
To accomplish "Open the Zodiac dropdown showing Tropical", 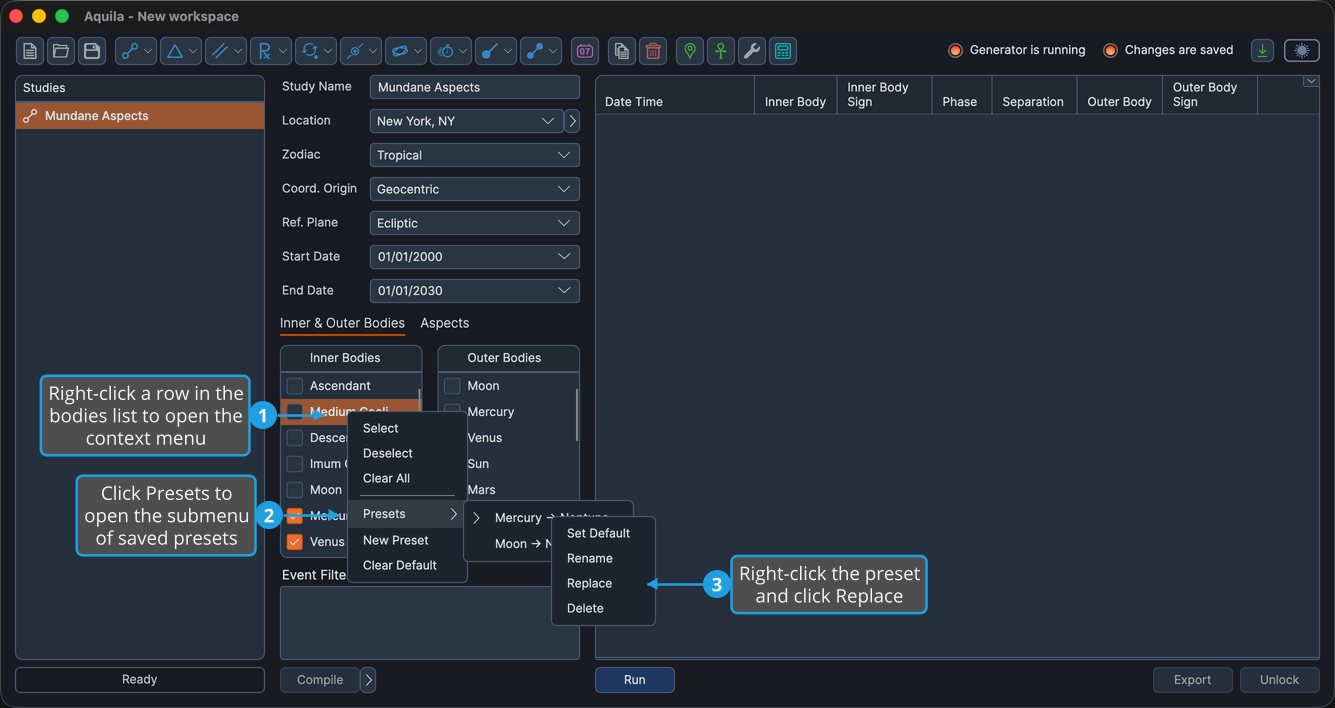I will coord(475,155).
